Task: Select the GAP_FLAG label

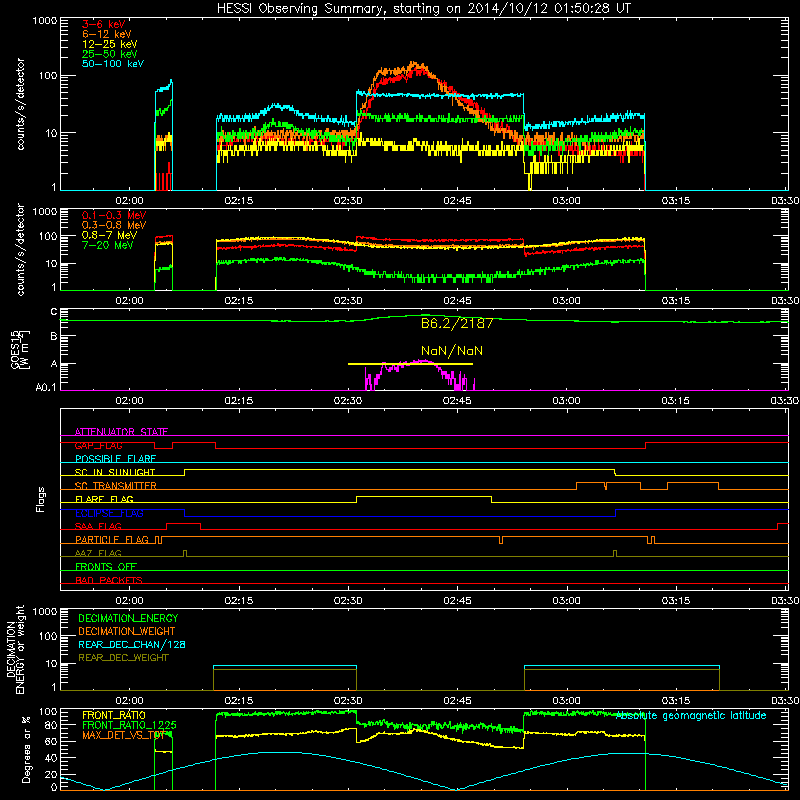Action: pos(98,445)
